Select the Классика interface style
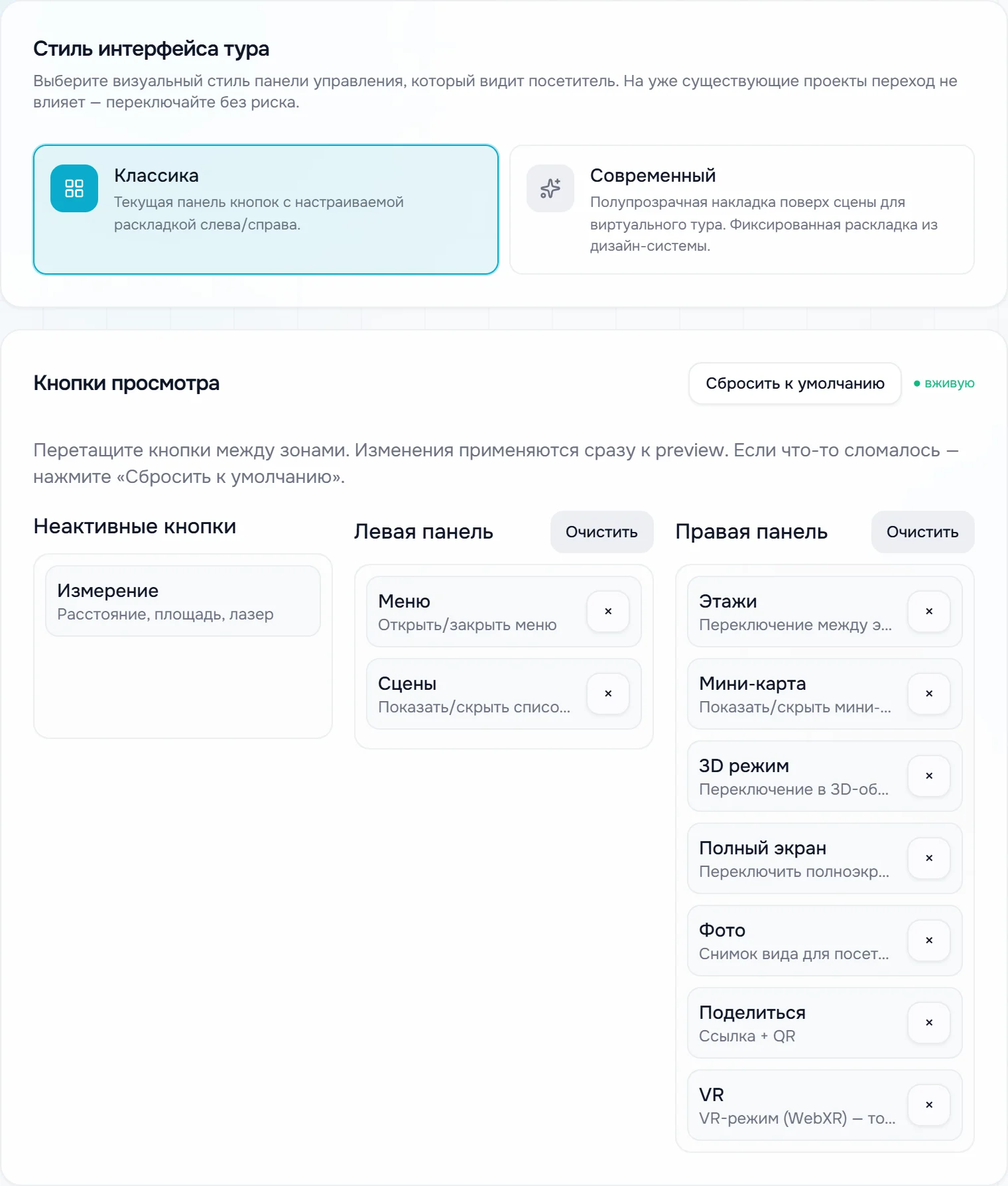Image resolution: width=1008 pixels, height=1186 pixels. 266,210
